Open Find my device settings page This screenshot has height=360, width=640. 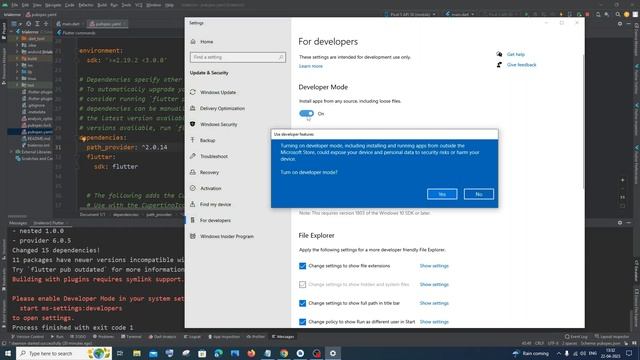[216, 204]
